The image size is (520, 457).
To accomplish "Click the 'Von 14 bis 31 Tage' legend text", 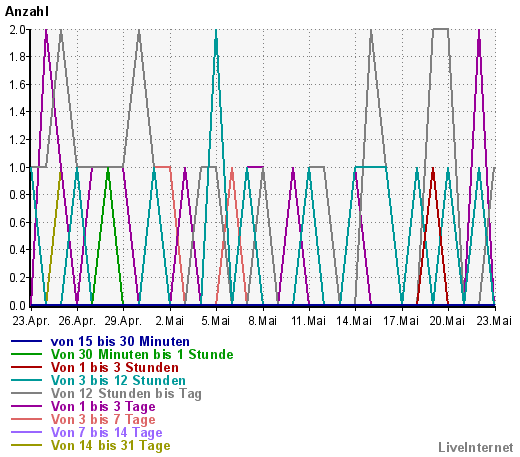I will (x=110, y=446).
